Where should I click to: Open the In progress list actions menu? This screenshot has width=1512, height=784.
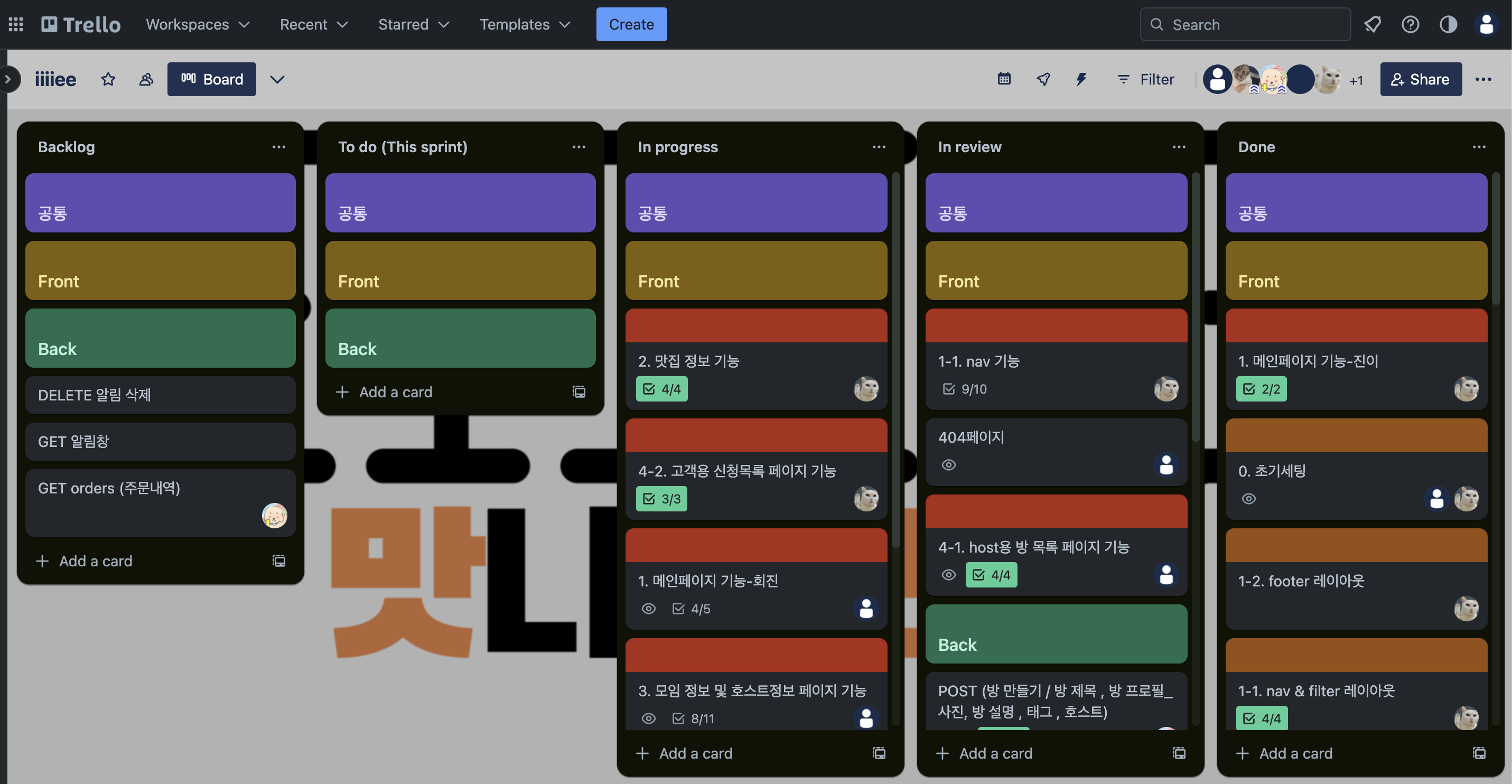[879, 147]
